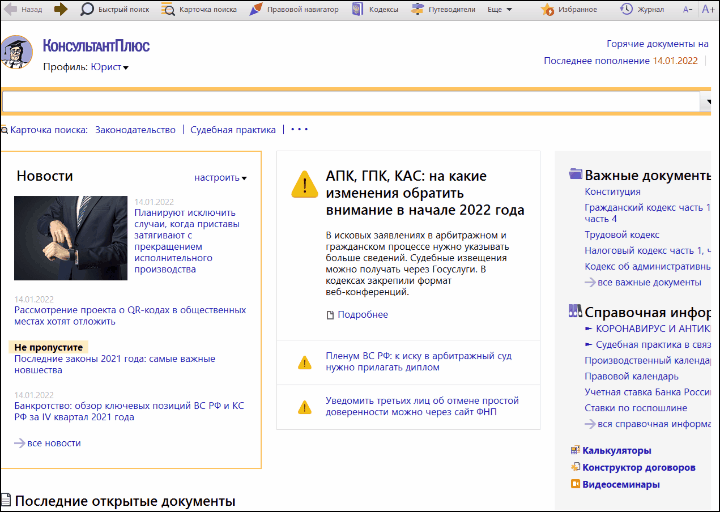Open КОРОНАВИРУС reference link

653,328
